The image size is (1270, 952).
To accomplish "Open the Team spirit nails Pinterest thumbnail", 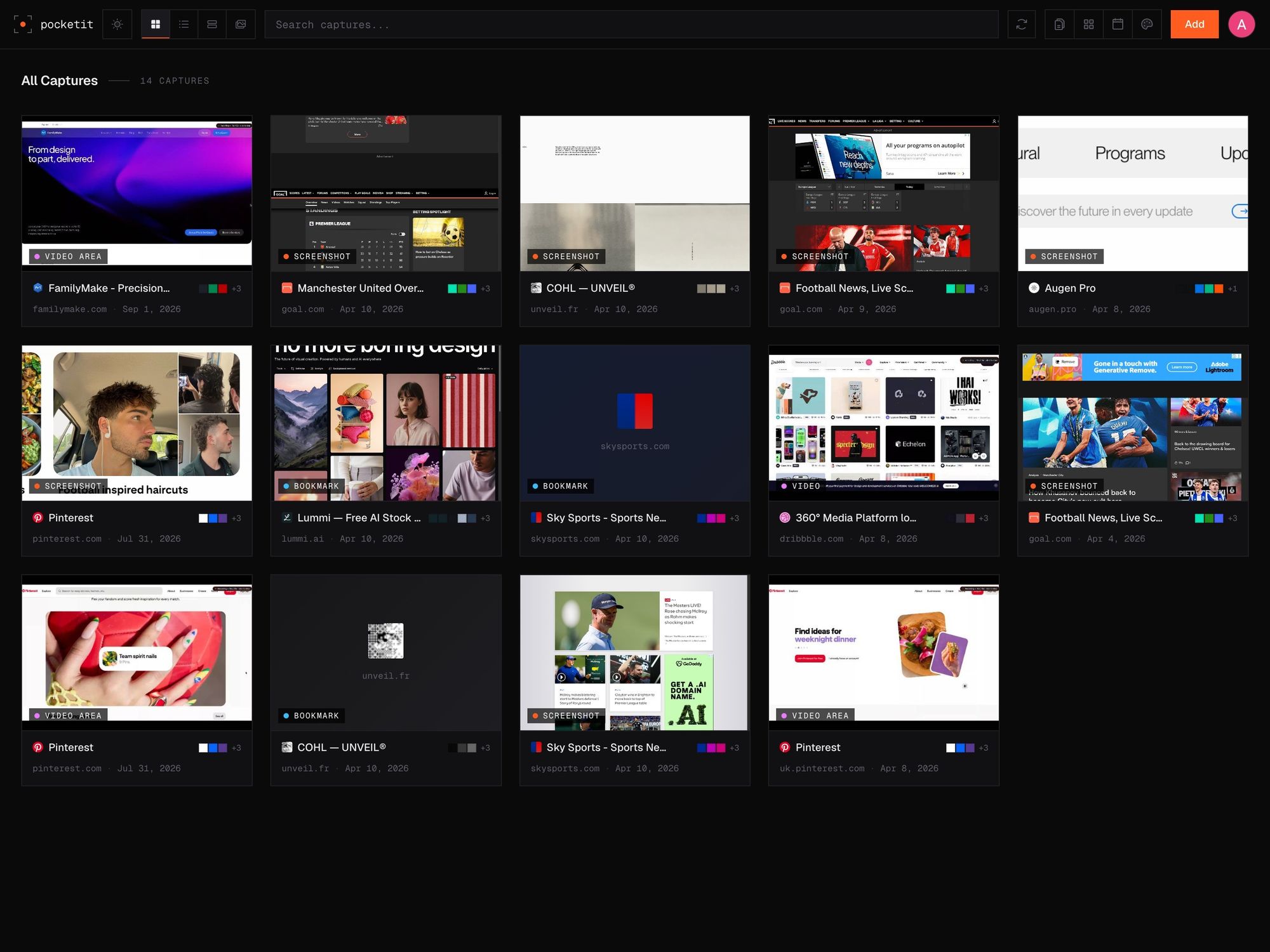I will tap(137, 652).
